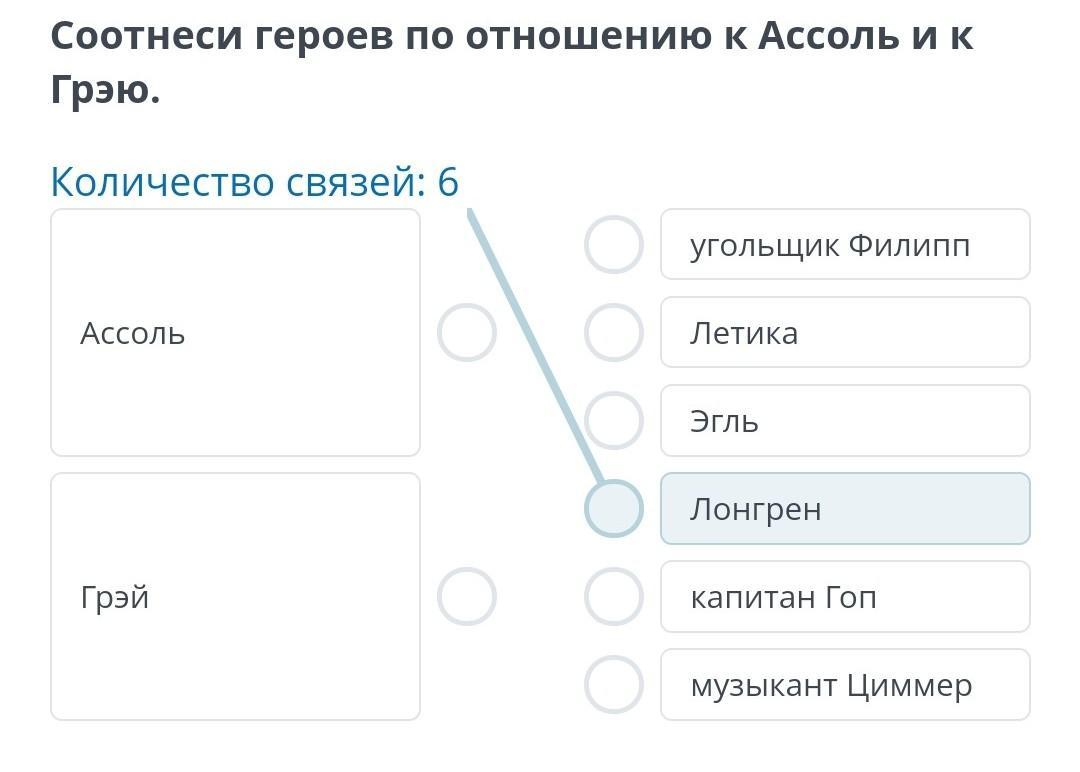Click the highlighted Лонгрен answer box
This screenshot has height=772, width=1080.
click(845, 509)
